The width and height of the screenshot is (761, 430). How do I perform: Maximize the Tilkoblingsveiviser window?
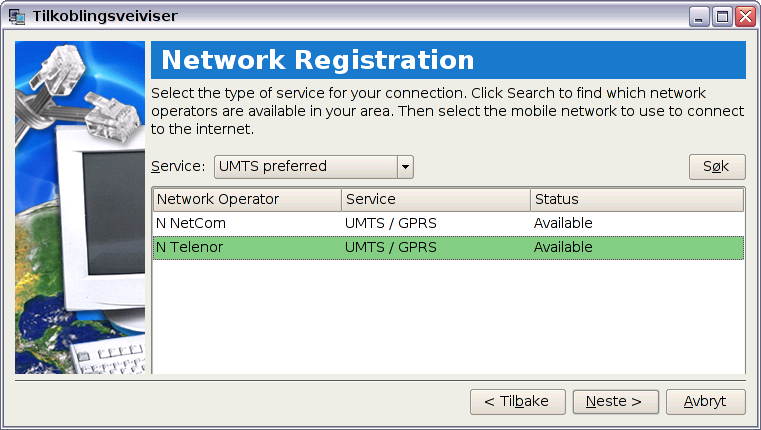point(722,17)
